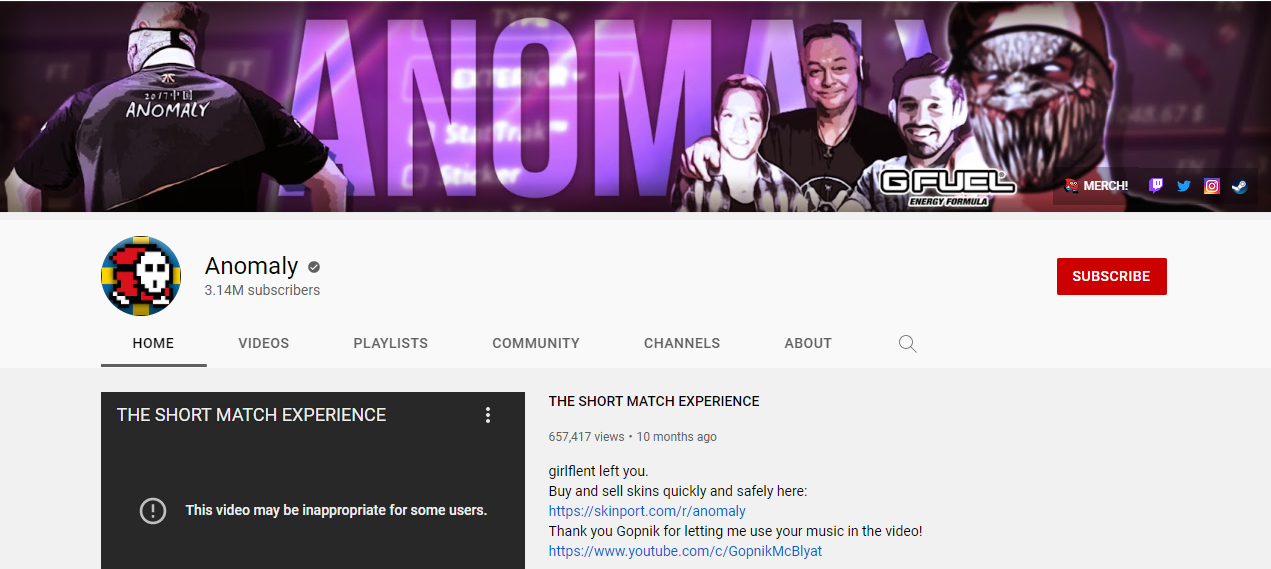Click the inappropriate content warning icon
The image size is (1271, 569).
[x=152, y=510]
